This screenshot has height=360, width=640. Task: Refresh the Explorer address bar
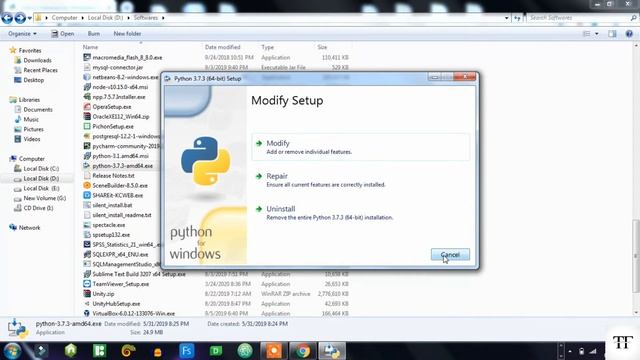[517, 18]
